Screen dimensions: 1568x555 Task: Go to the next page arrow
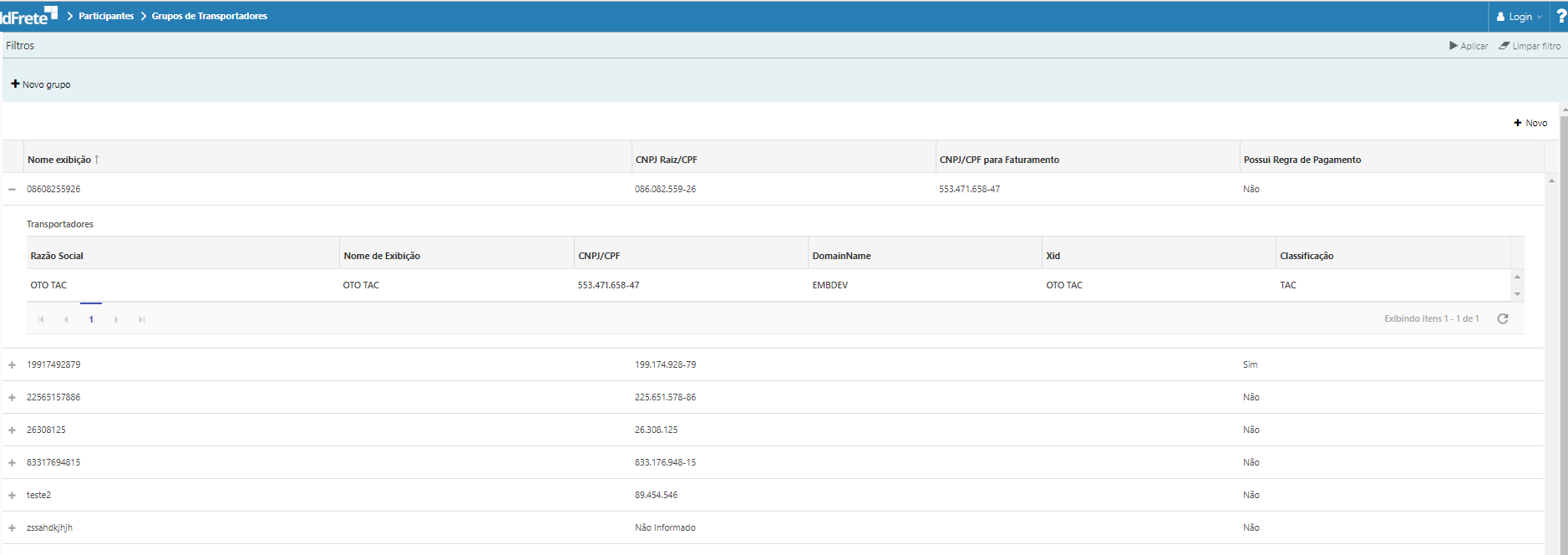click(116, 319)
